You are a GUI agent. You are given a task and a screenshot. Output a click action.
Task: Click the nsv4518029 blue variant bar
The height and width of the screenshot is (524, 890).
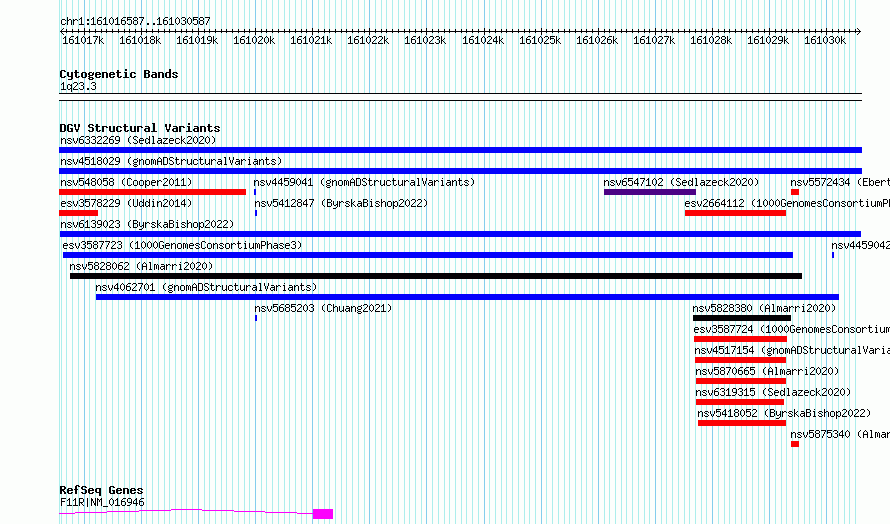[x=460, y=171]
